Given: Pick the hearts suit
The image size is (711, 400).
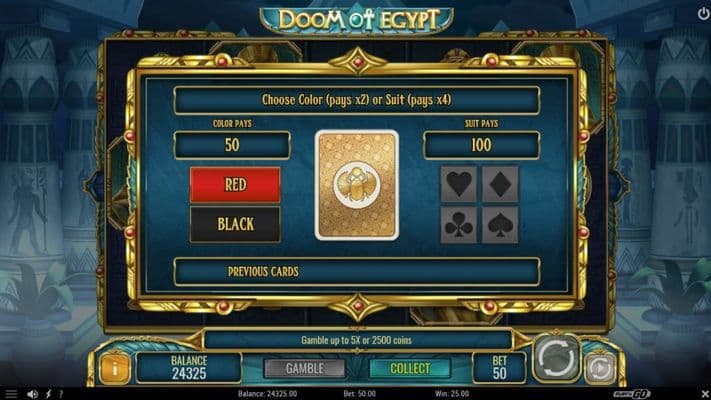Looking at the screenshot, I should point(459,184).
